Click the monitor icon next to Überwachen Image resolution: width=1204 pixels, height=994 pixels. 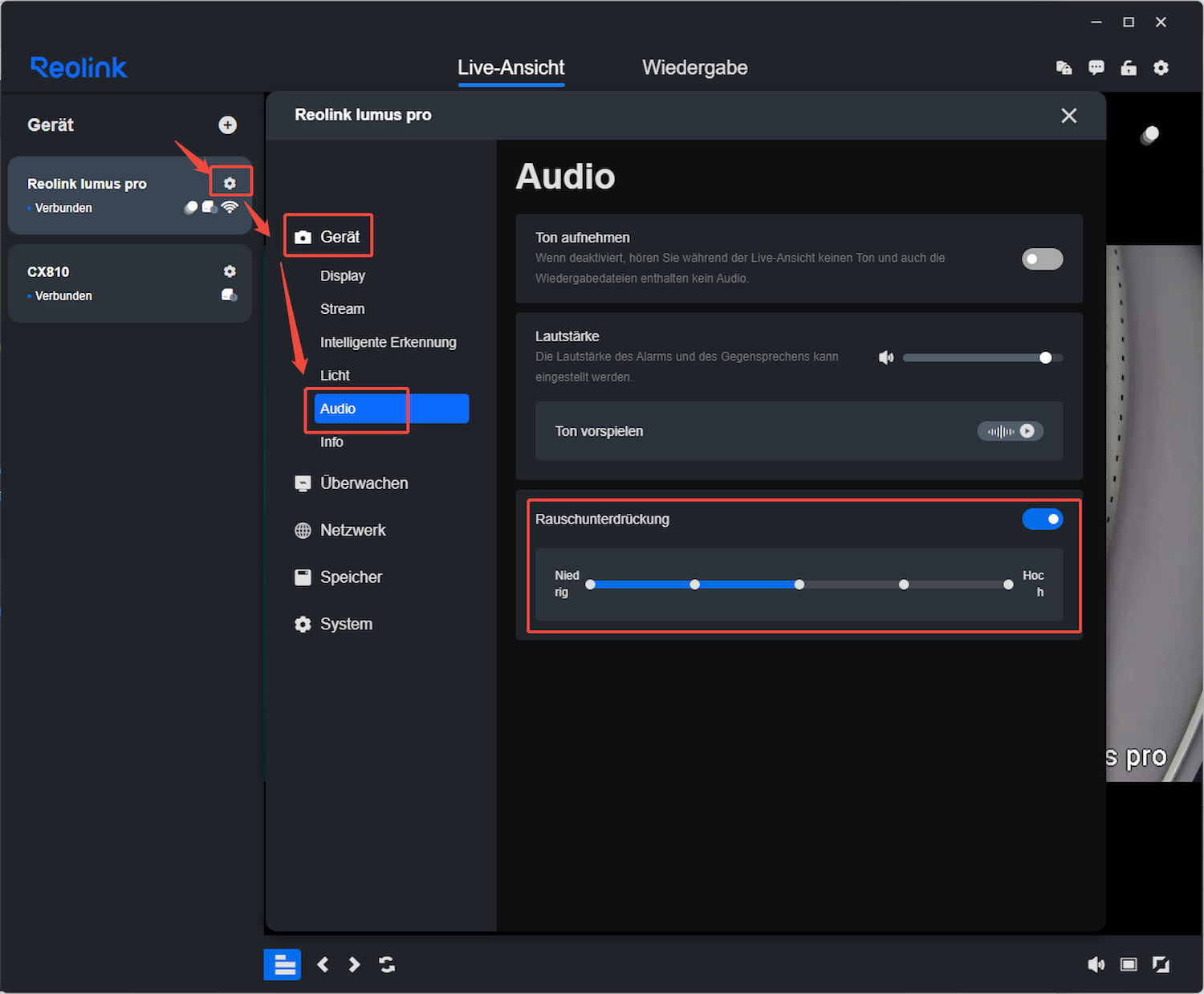(x=303, y=483)
